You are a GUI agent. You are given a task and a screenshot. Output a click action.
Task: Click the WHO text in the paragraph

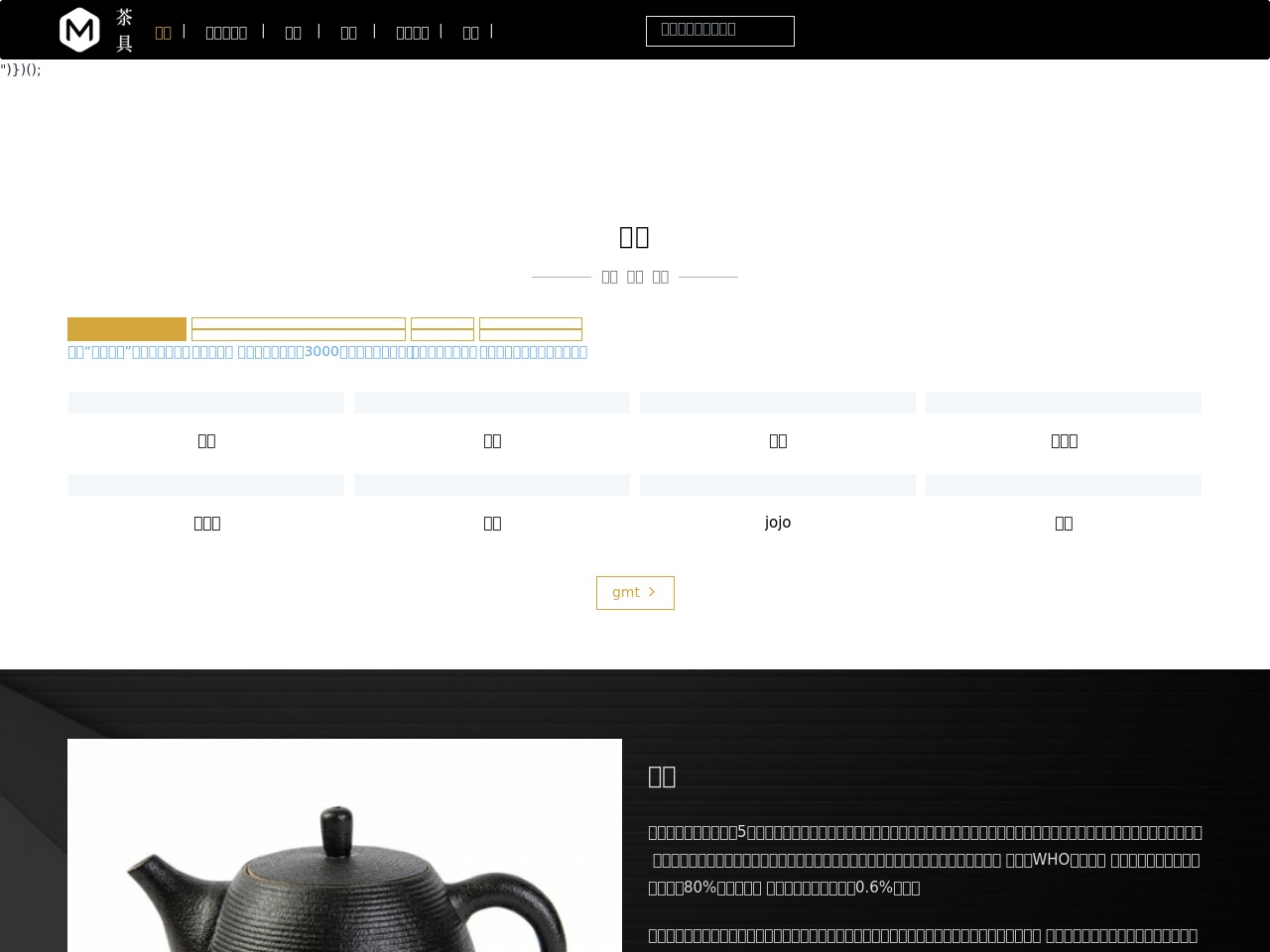[1051, 860]
